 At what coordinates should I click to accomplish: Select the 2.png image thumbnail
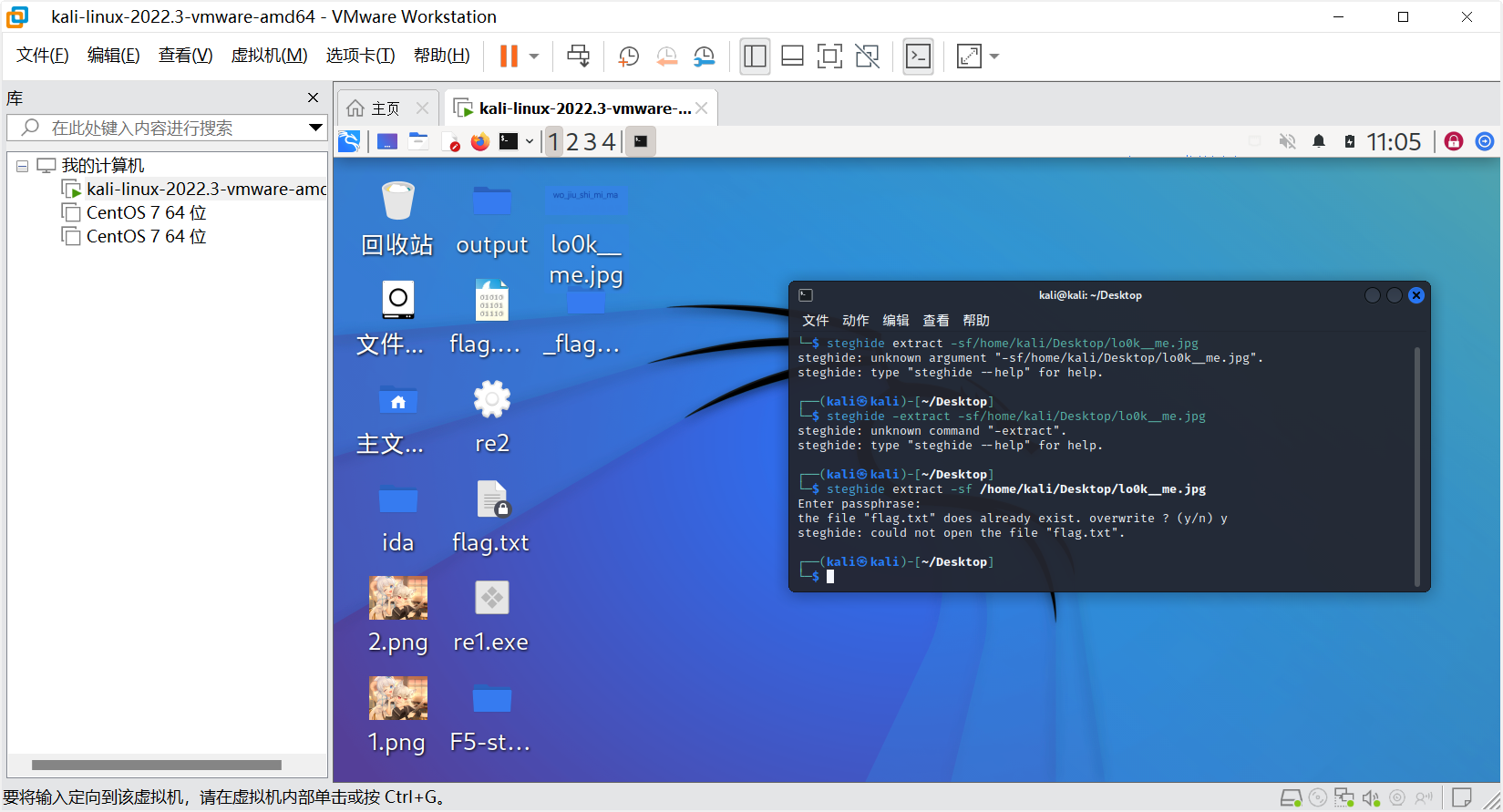tap(398, 598)
